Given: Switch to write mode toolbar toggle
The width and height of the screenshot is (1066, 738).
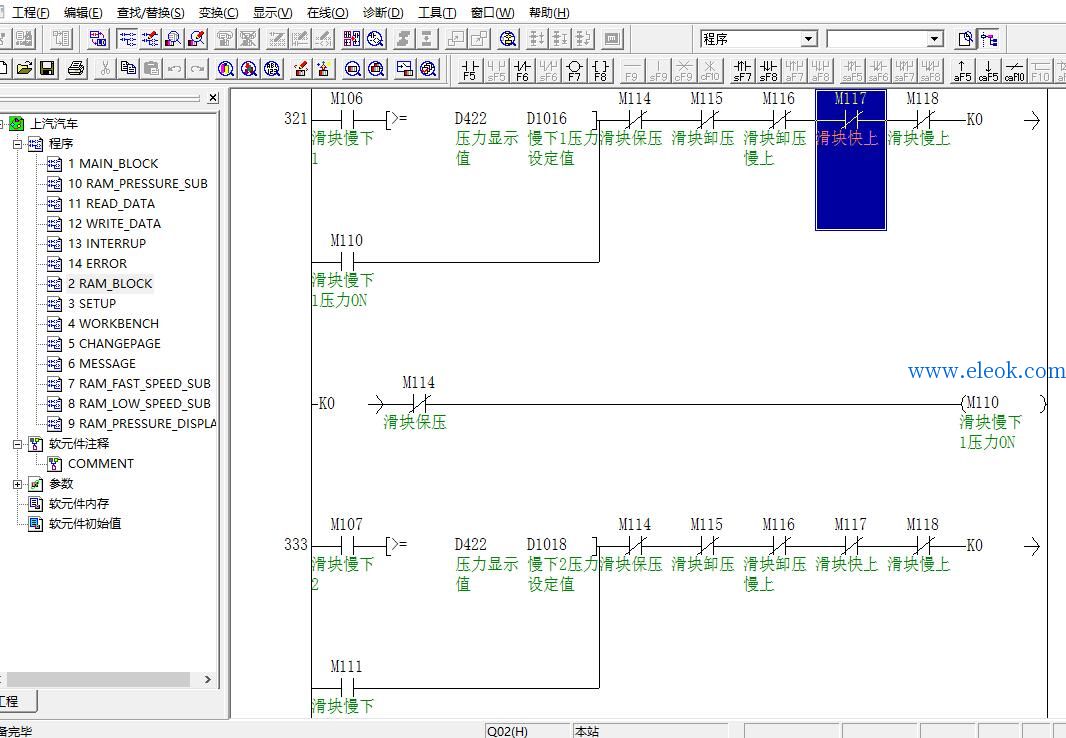Looking at the screenshot, I should pos(150,38).
